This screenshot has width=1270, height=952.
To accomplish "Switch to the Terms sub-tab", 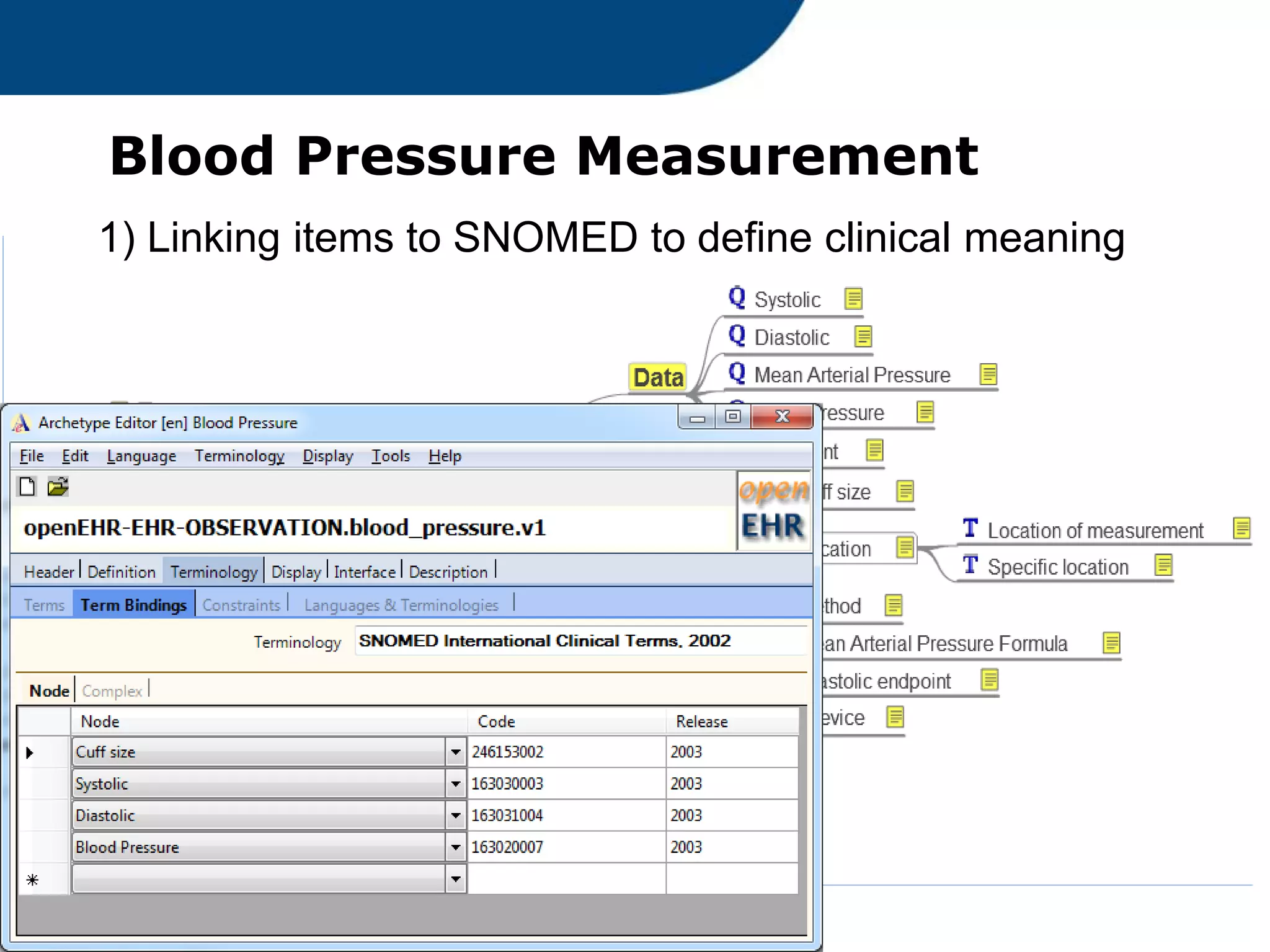I will [44, 605].
